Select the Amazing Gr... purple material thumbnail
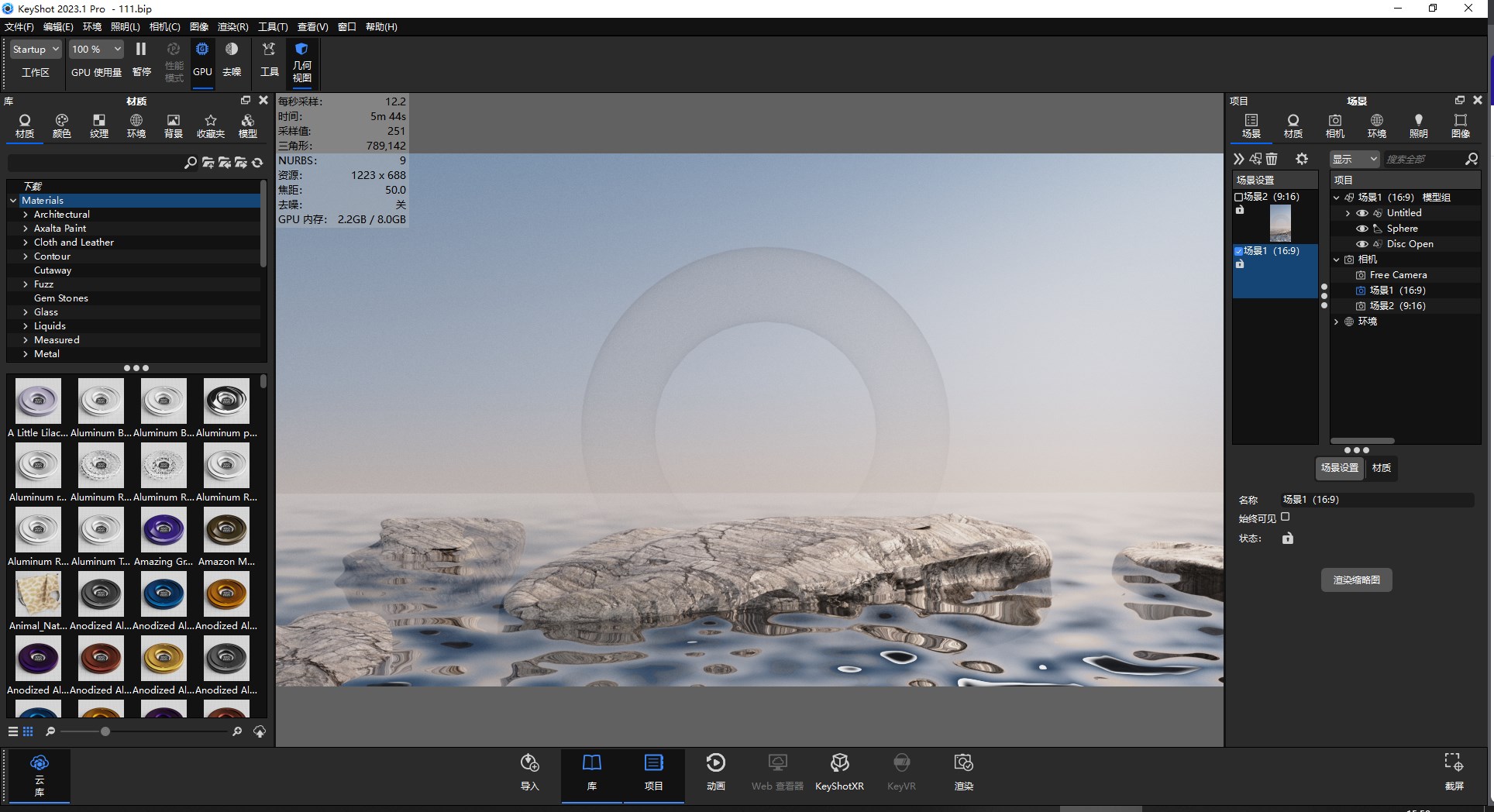This screenshot has height=812, width=1494. point(164,530)
